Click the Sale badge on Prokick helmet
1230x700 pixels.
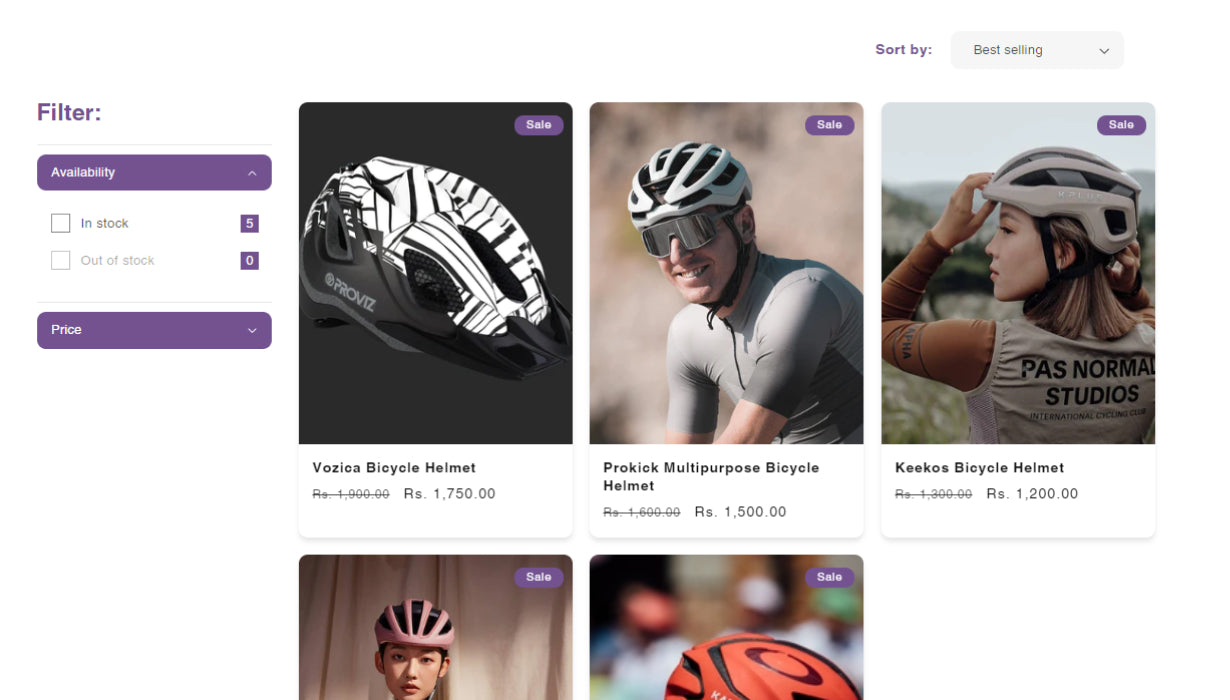pyautogui.click(x=829, y=125)
